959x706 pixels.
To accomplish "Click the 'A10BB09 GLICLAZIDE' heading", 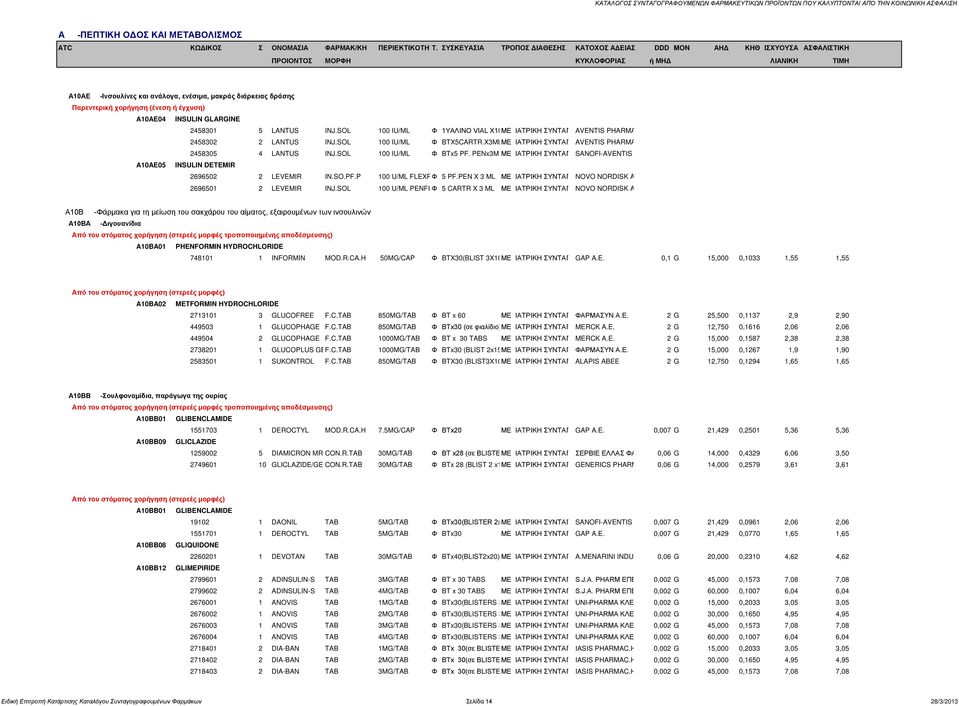I will coord(176,442).
